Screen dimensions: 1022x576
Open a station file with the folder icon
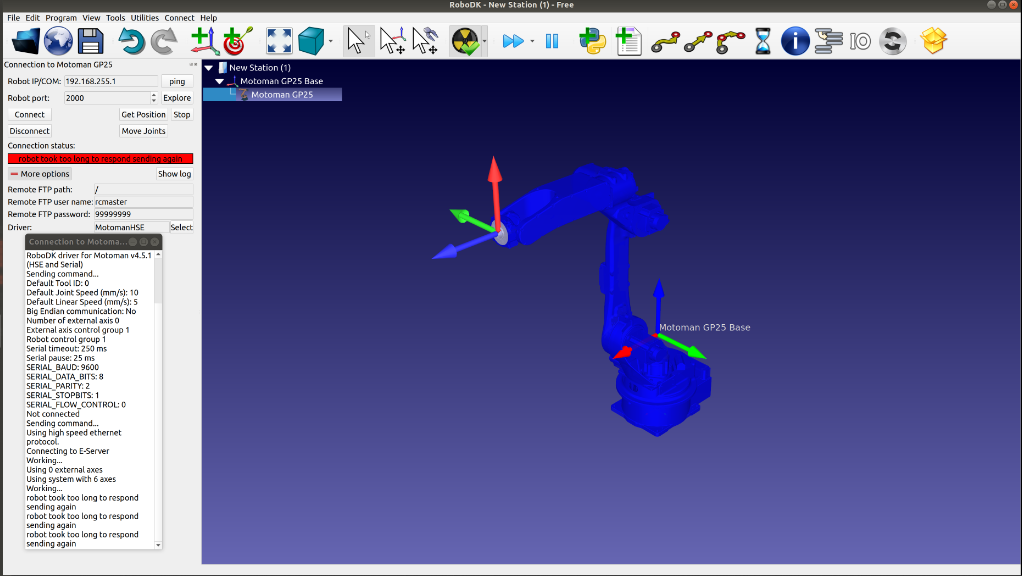point(25,41)
